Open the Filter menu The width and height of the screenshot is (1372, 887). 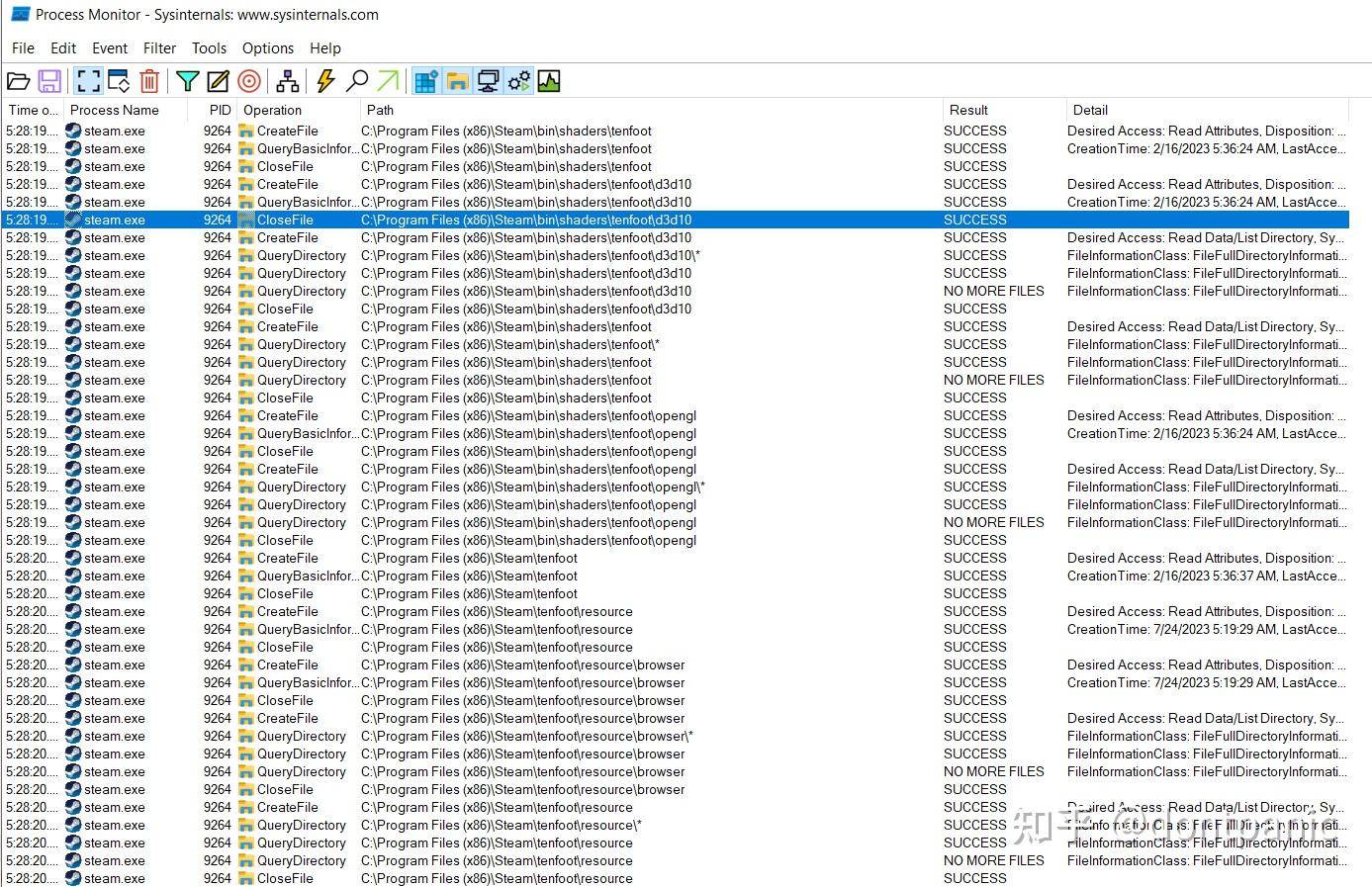(159, 47)
